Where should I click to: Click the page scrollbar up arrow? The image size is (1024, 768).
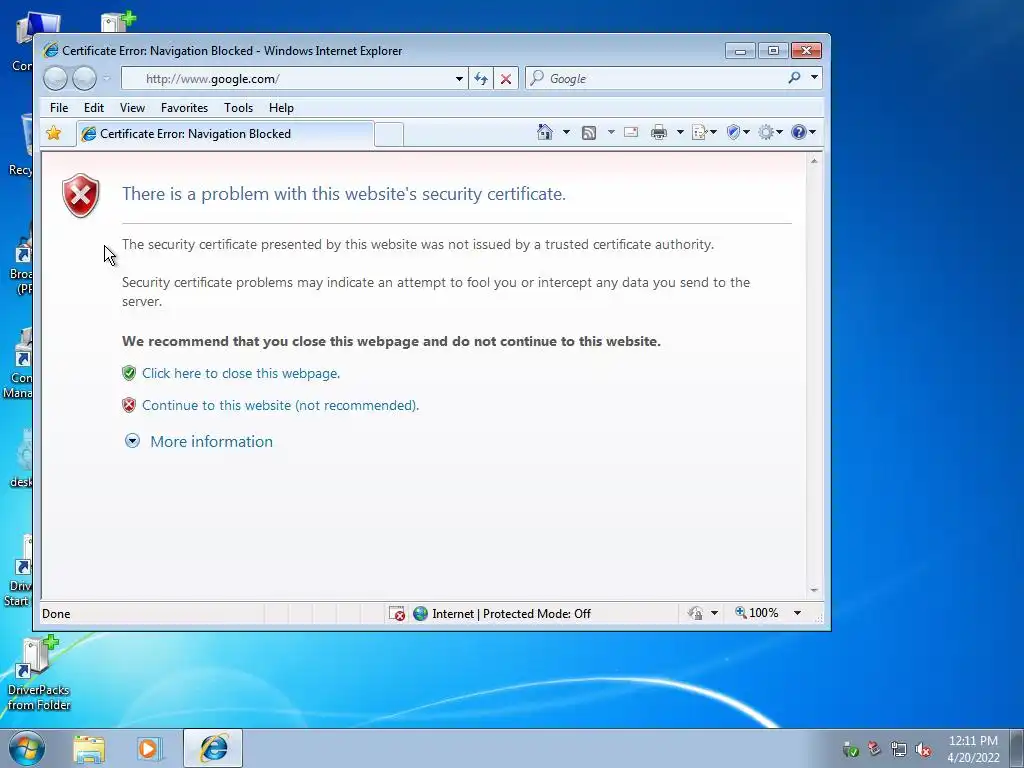814,161
